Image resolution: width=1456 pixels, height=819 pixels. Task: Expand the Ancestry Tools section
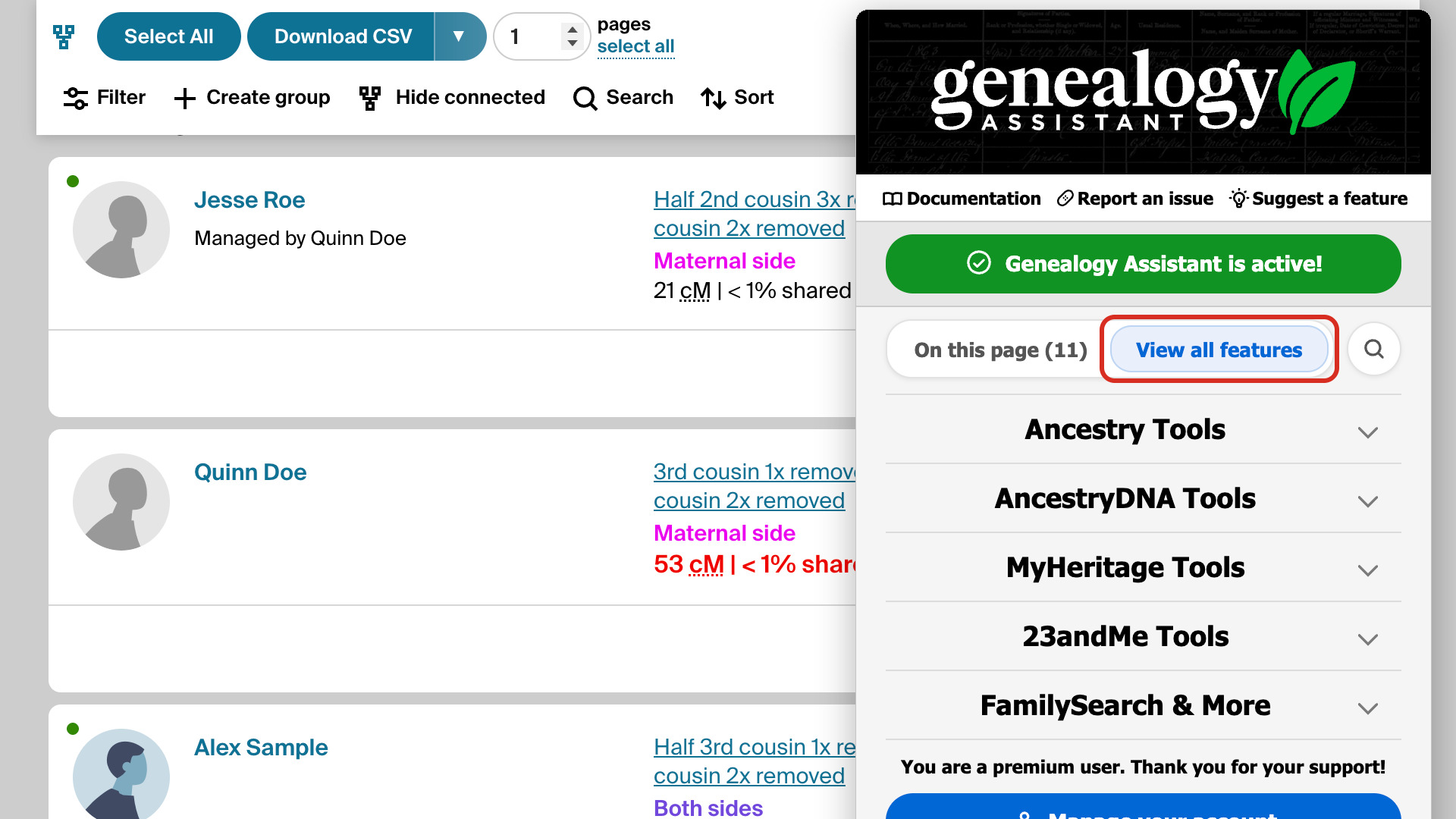coord(1143,429)
